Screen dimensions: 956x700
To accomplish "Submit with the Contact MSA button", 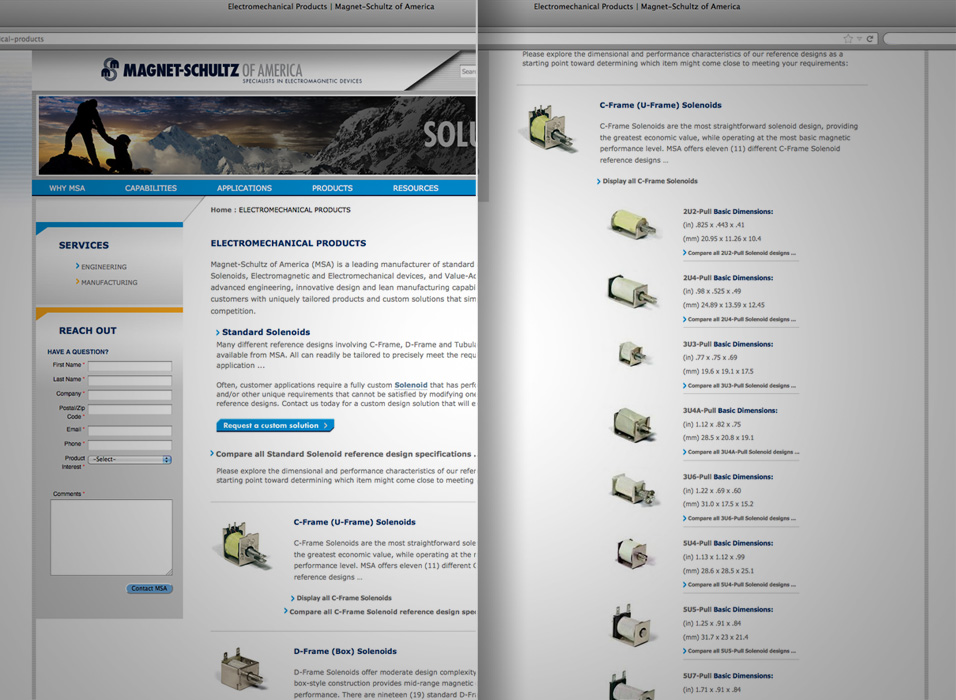I will click(x=149, y=588).
